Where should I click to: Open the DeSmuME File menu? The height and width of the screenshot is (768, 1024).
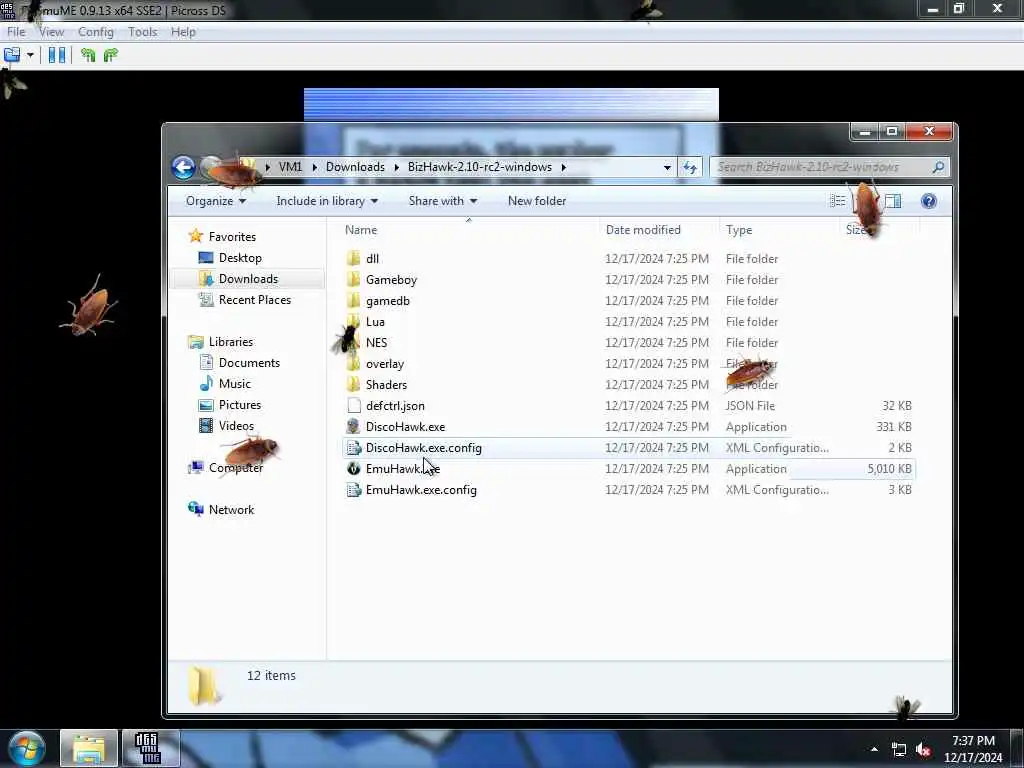[x=16, y=32]
